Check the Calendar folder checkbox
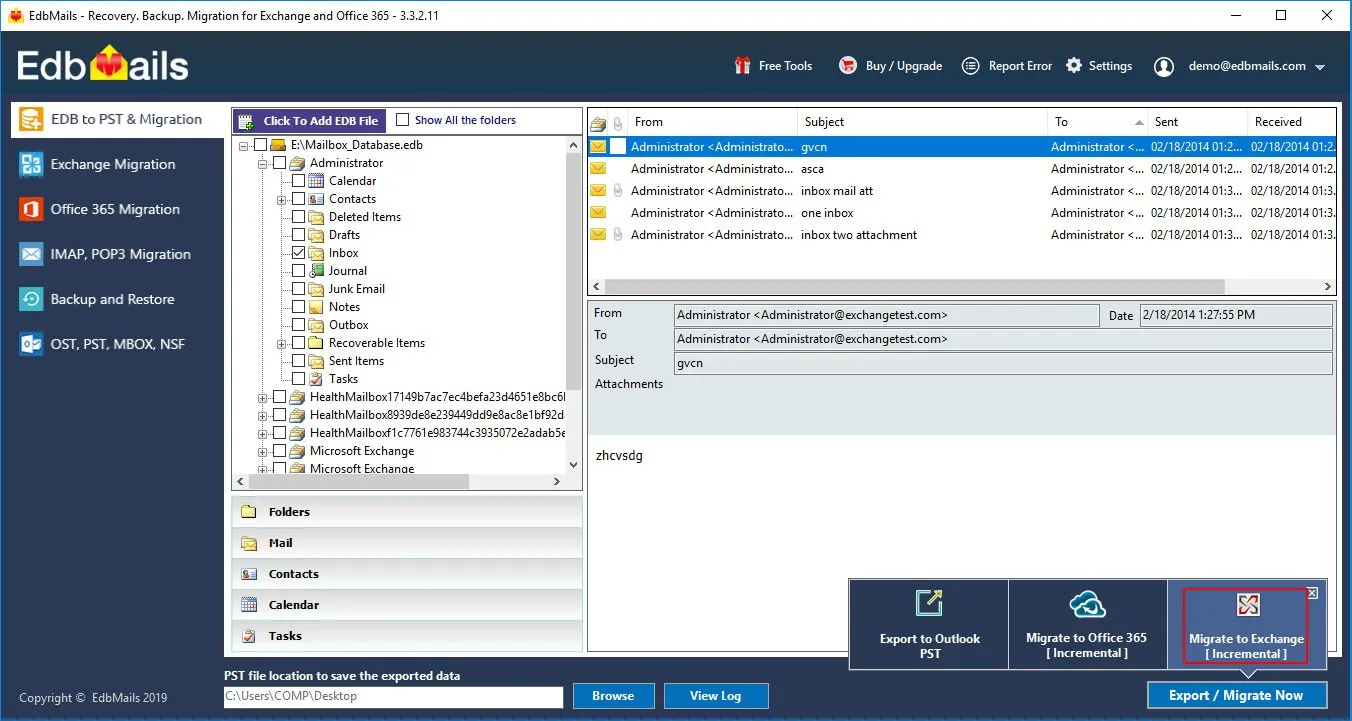The height and width of the screenshot is (721, 1352). tap(298, 181)
